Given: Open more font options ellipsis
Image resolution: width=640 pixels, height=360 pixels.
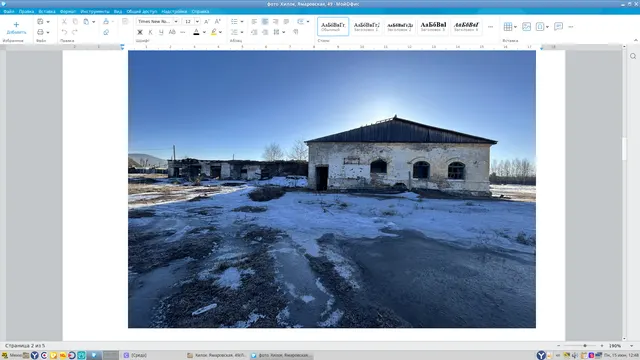Looking at the screenshot, I should 183,32.
